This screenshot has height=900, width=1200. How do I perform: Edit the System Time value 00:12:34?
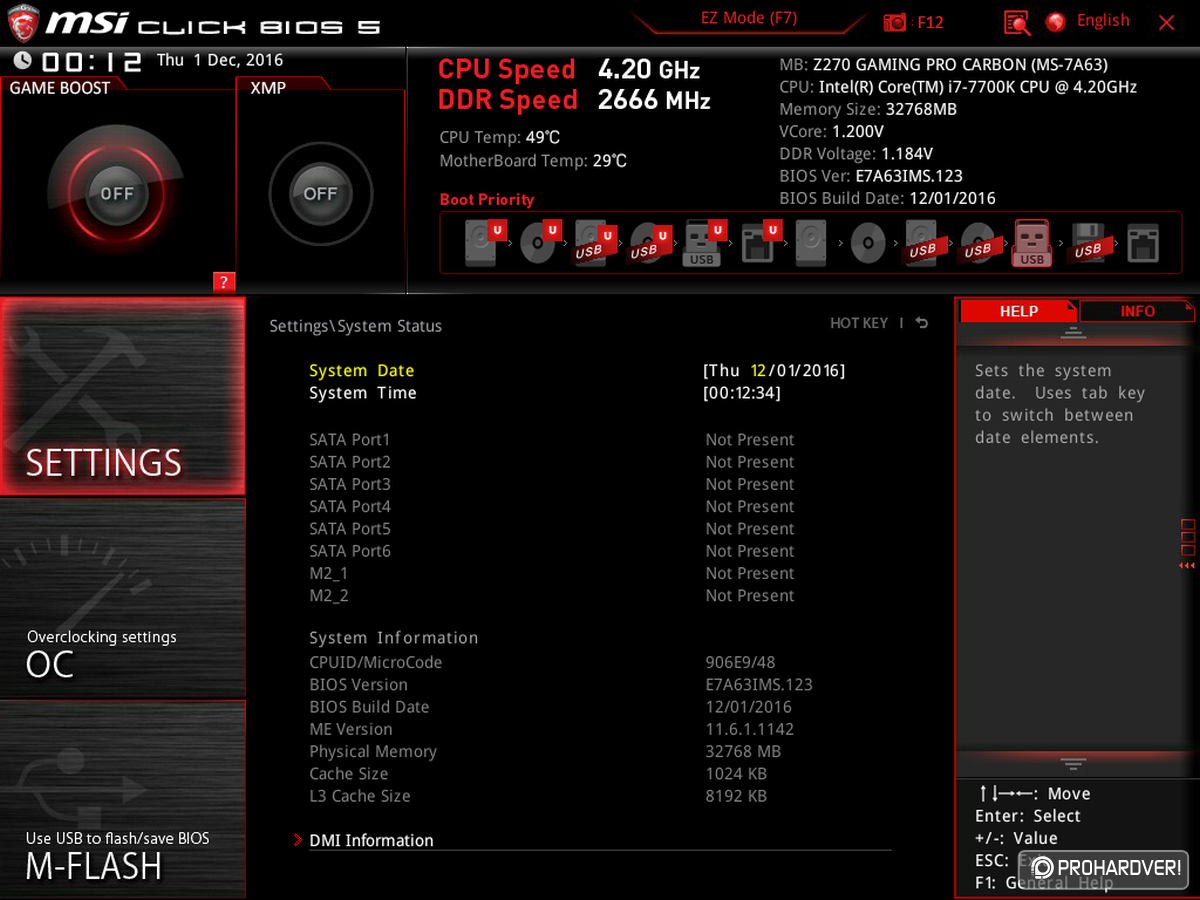[742, 393]
